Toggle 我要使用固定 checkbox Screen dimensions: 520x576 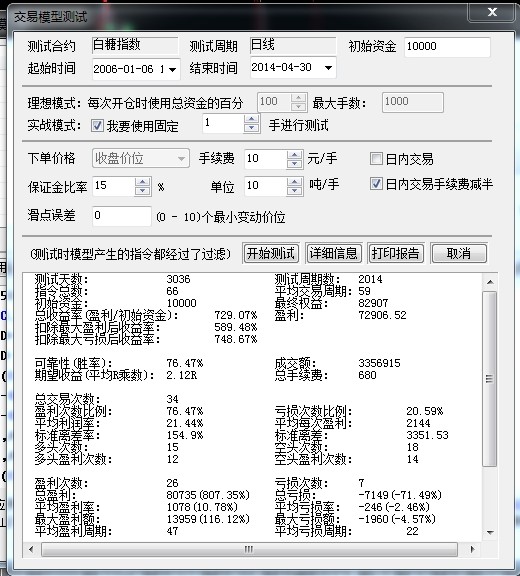[97, 126]
